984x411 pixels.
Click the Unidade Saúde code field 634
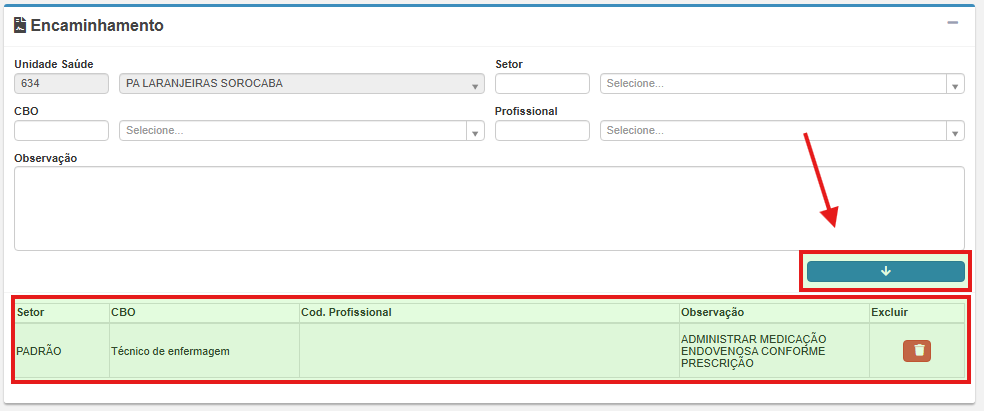pyautogui.click(x=61, y=84)
